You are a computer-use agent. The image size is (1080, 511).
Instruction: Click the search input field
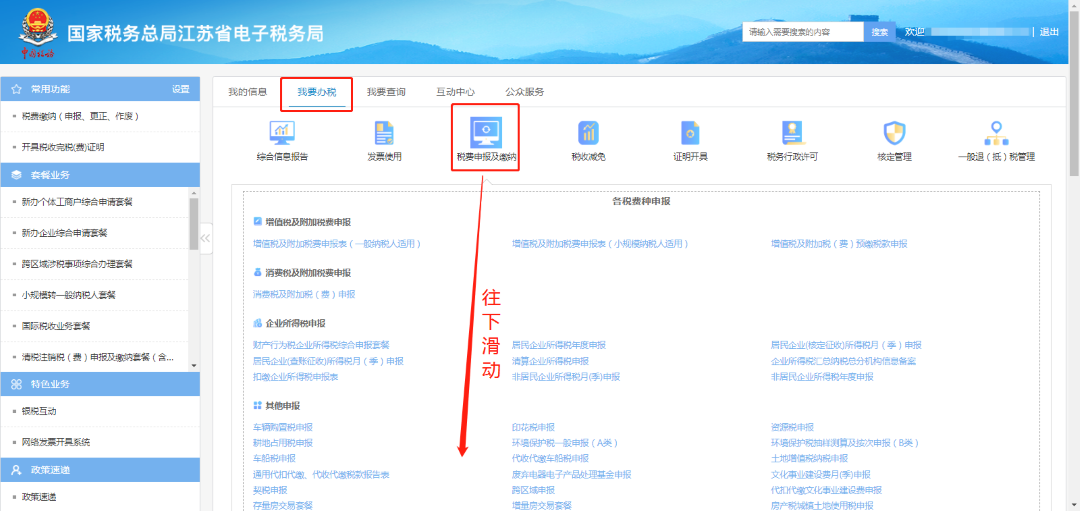click(x=803, y=32)
